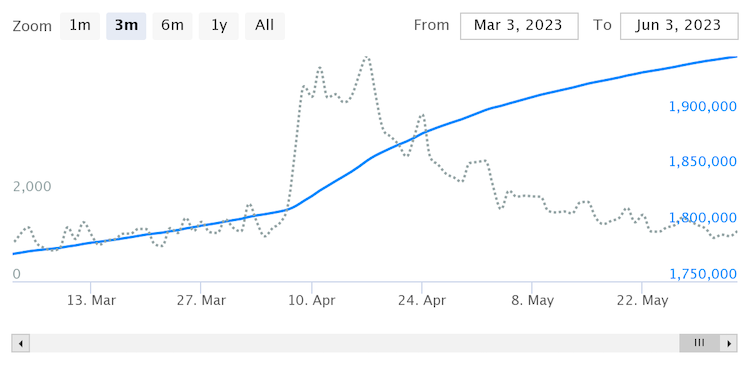Click the empty scrollbar track

pos(354,343)
